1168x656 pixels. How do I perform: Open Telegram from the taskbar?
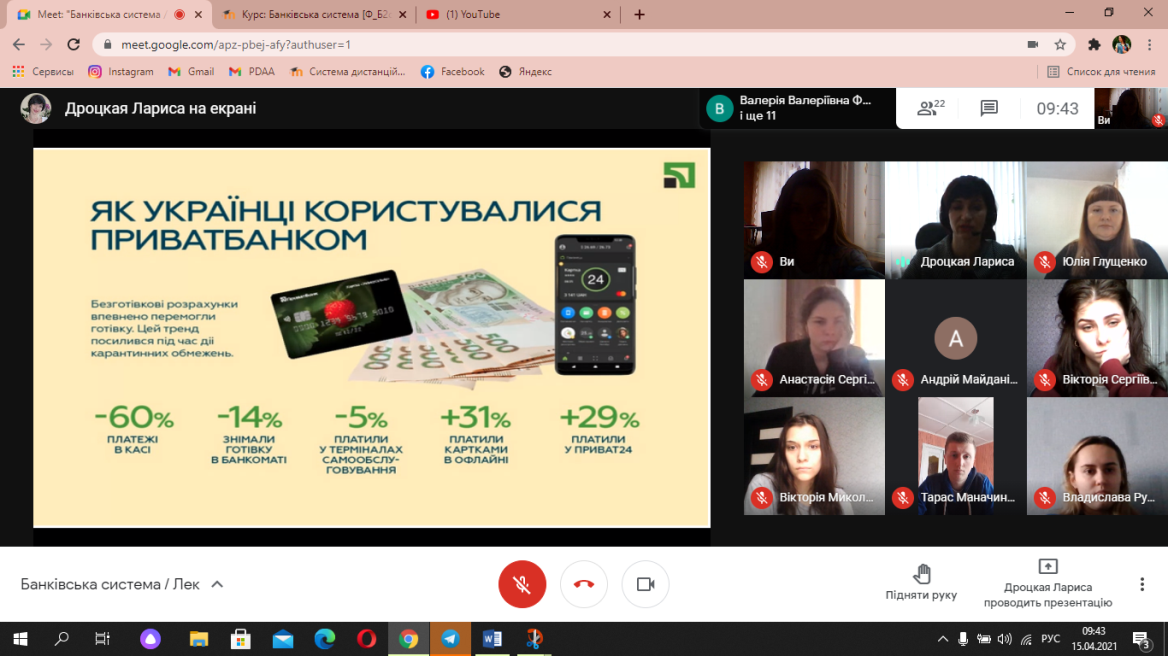451,639
